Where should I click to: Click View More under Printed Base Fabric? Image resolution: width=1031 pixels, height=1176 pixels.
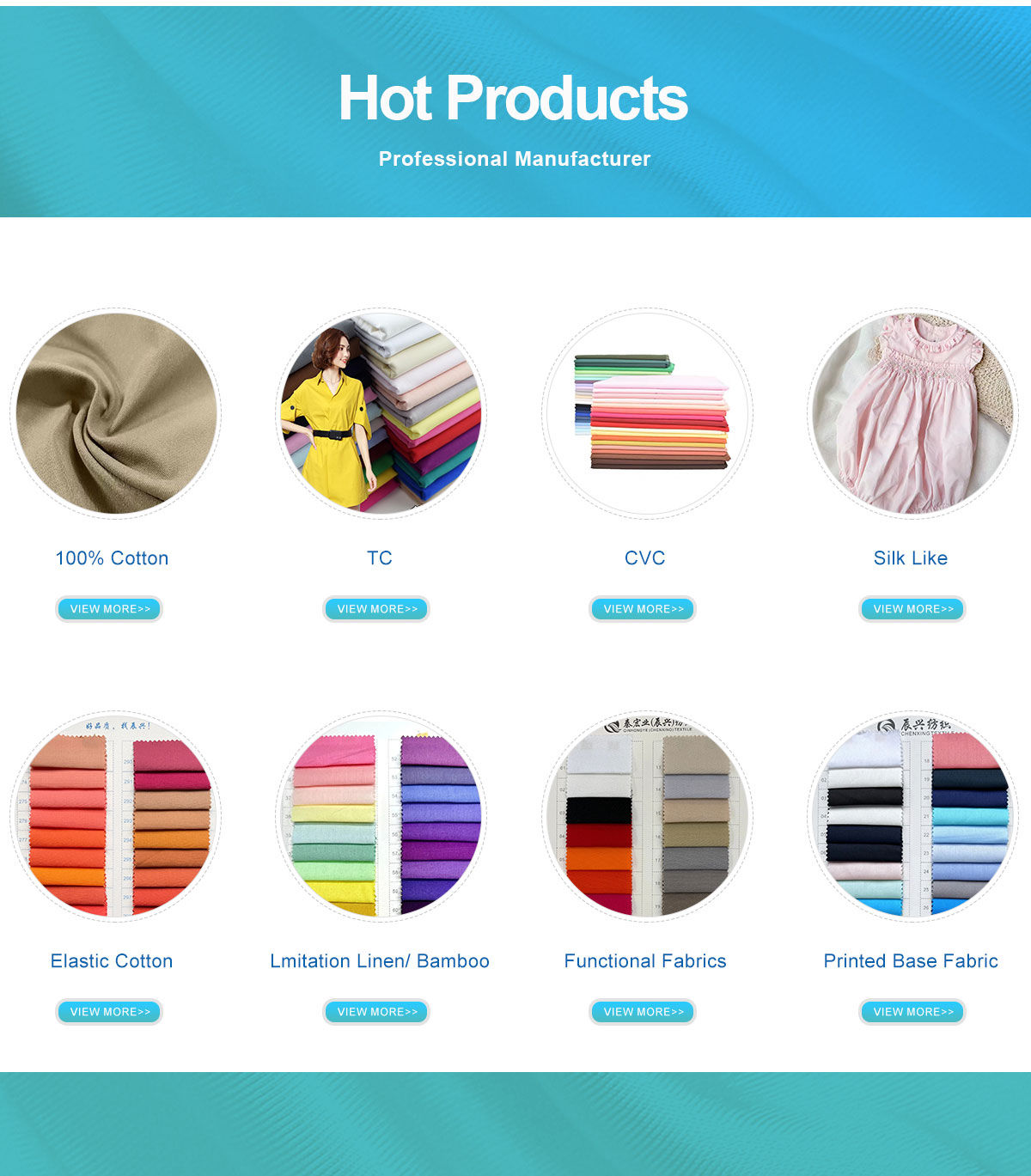click(x=912, y=1012)
